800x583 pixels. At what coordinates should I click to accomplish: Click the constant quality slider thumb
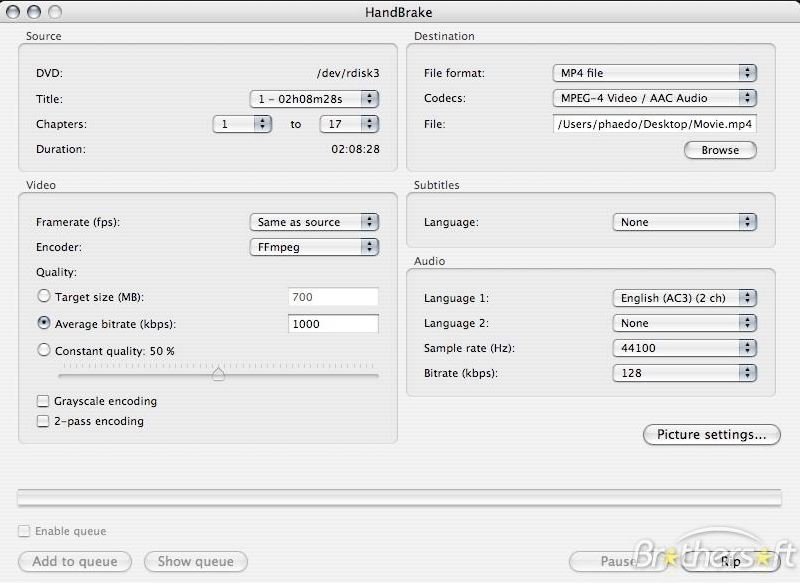(218, 375)
